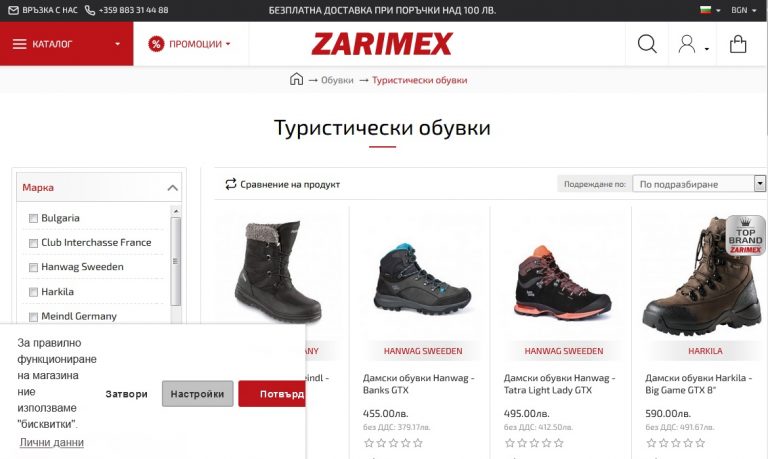The height and width of the screenshot is (459, 768).
Task: Open the Лични данни link
Action: click(x=51, y=442)
